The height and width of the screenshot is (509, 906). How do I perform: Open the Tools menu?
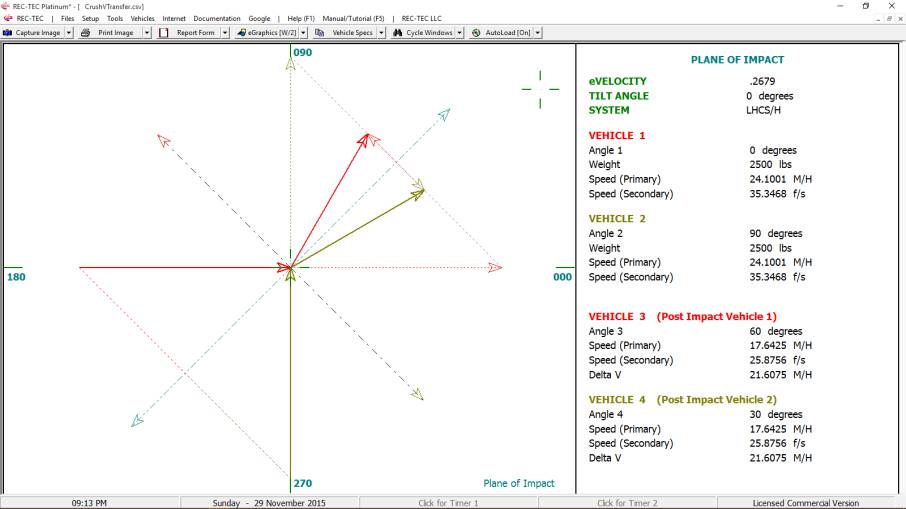[115, 18]
